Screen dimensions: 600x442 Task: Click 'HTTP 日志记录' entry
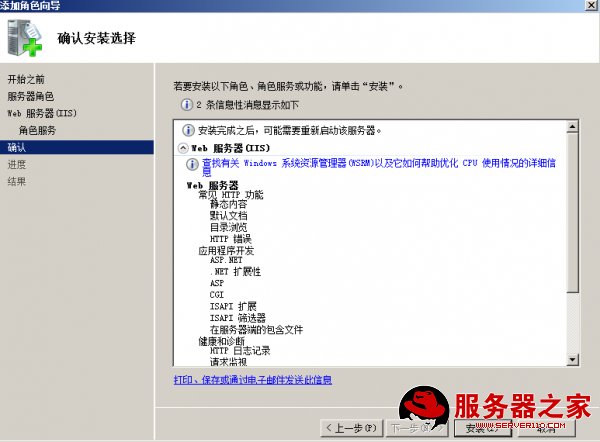[x=240, y=351]
